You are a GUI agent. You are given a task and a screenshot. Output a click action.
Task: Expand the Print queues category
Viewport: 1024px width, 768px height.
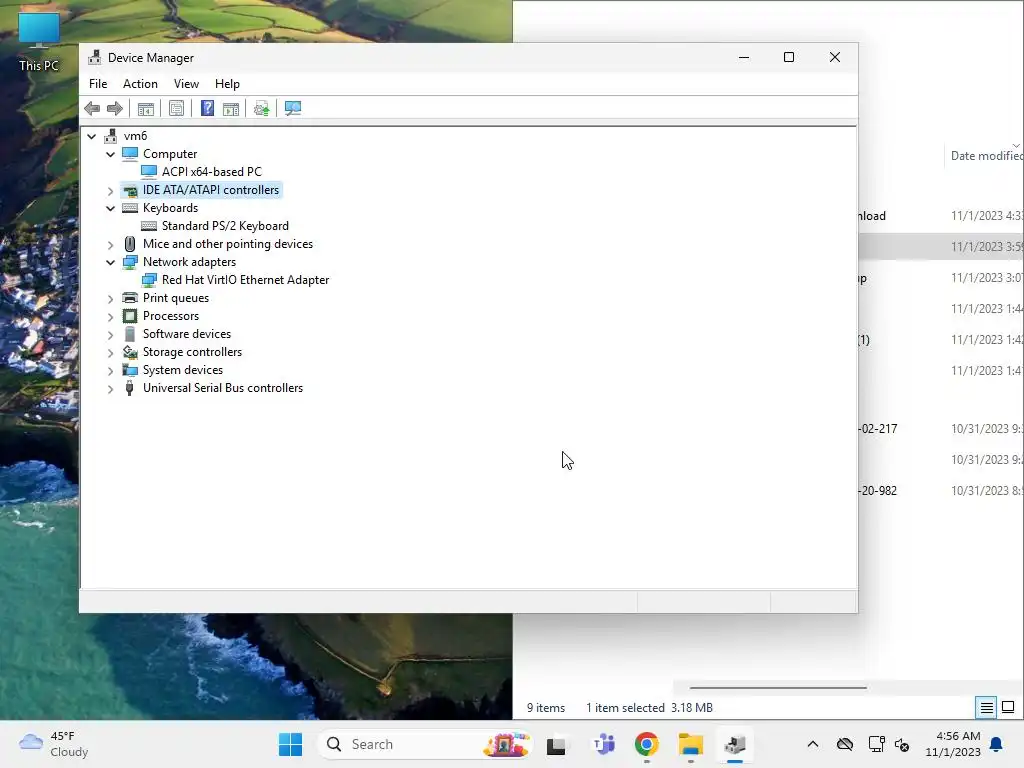[110, 298]
